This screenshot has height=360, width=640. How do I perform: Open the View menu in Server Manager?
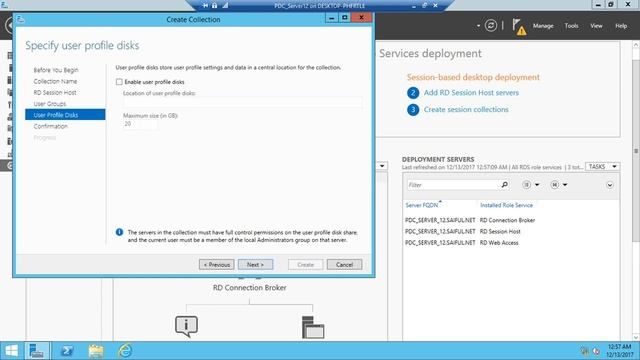pos(596,26)
